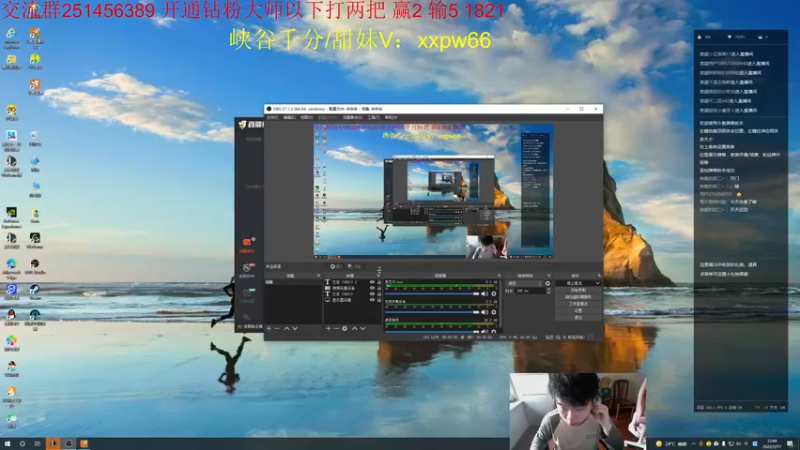This screenshot has height=450, width=800.
Task: Lock the 文本 (GDI+) 2 source
Action: tap(379, 282)
